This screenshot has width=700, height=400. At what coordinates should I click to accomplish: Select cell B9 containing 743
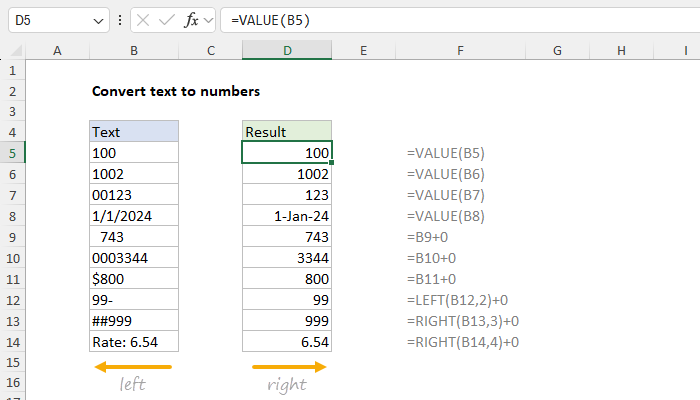(x=134, y=237)
